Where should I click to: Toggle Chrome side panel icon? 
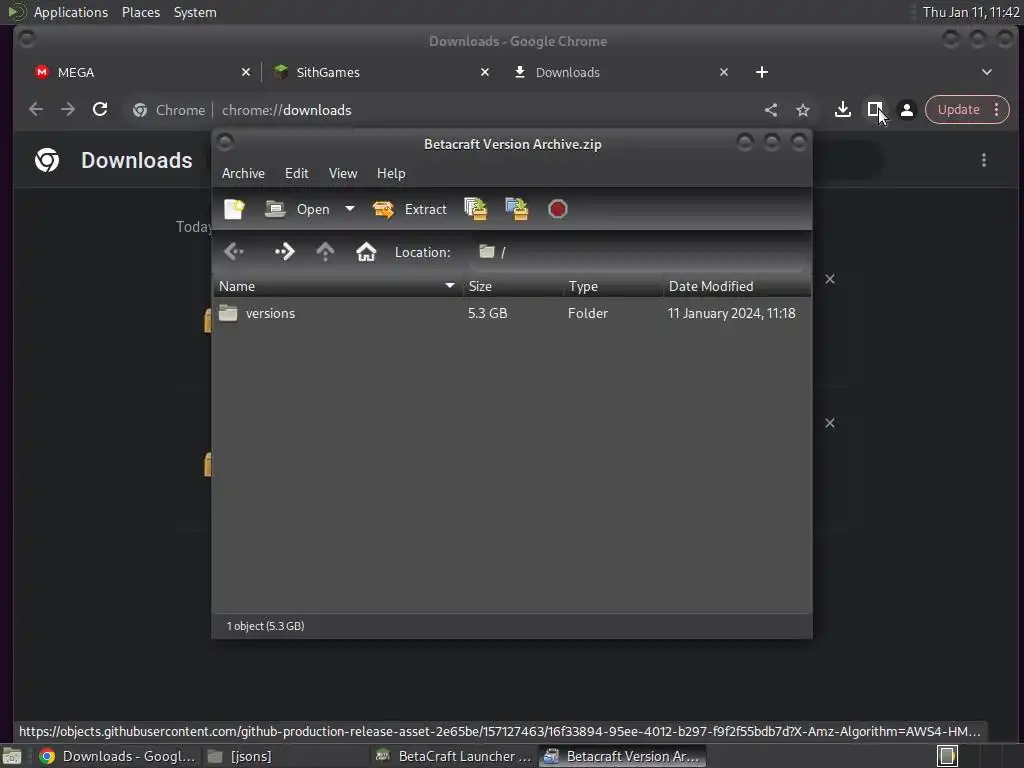click(875, 110)
